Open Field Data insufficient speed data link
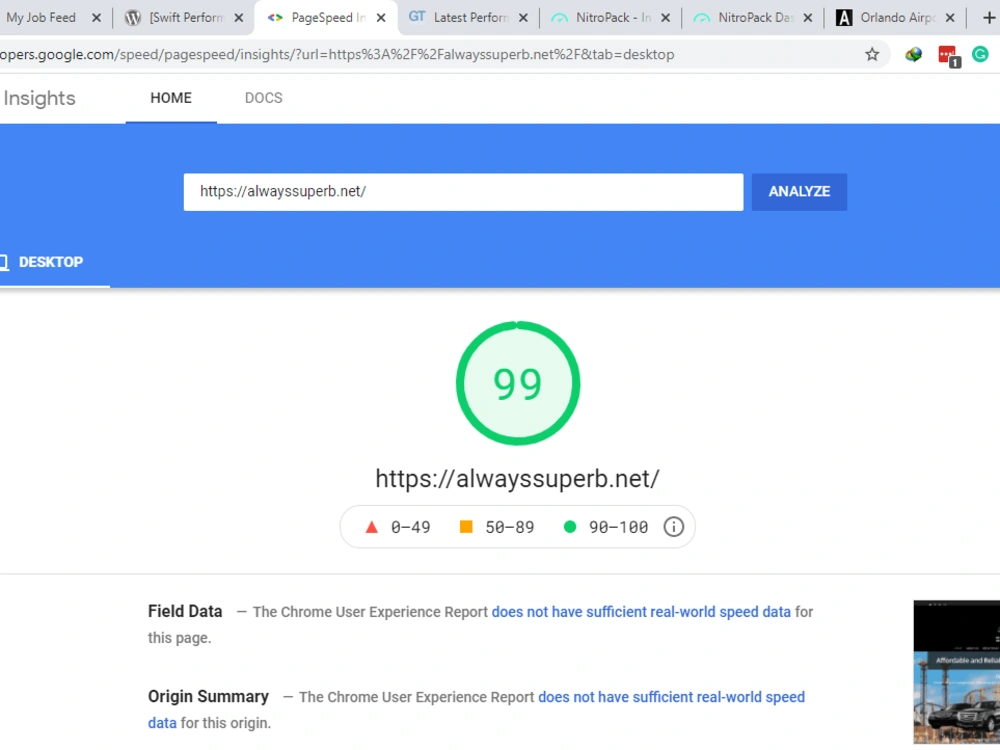 point(641,612)
